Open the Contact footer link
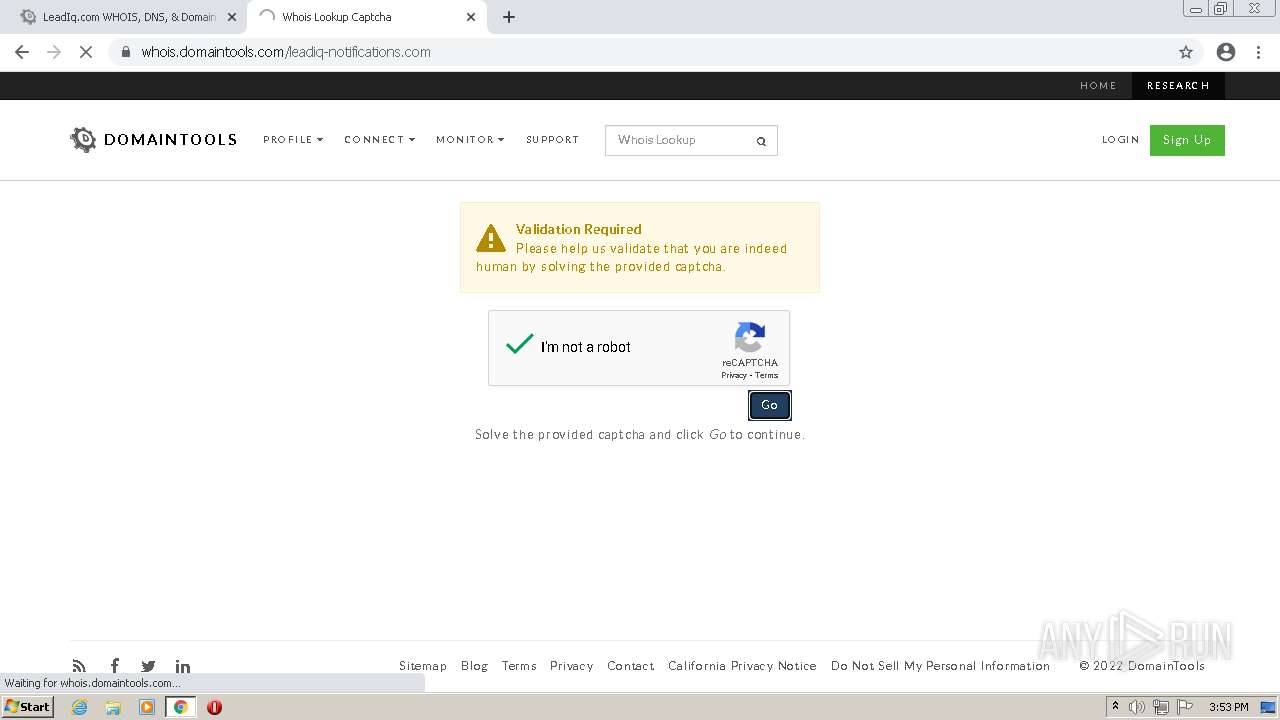 [x=631, y=666]
